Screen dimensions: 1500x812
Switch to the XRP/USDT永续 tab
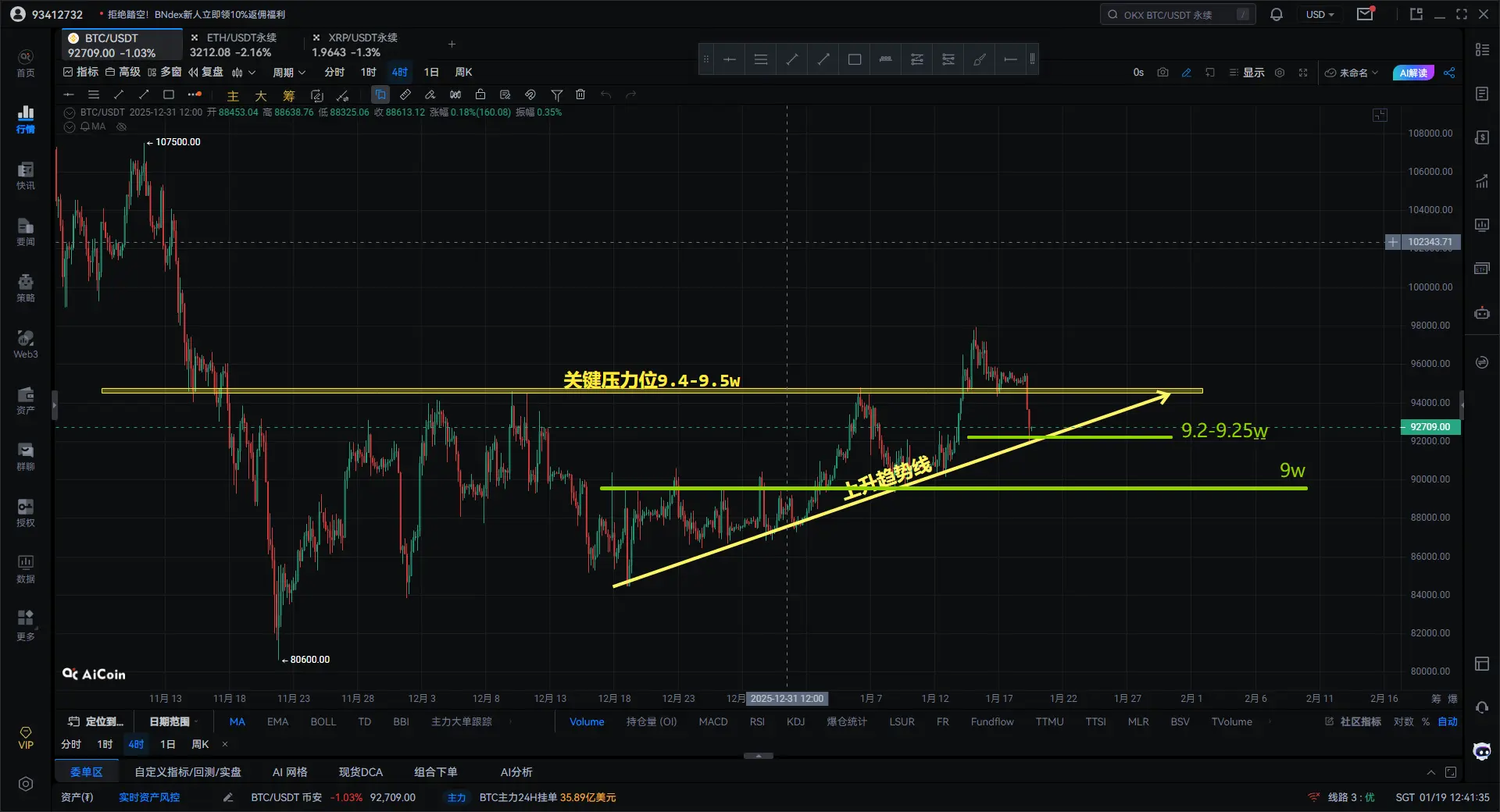(354, 45)
